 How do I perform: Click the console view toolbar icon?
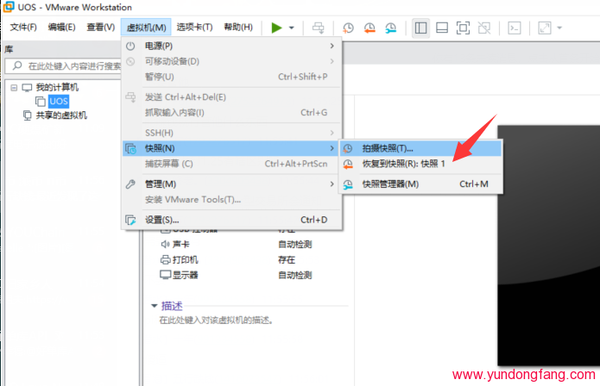514,28
